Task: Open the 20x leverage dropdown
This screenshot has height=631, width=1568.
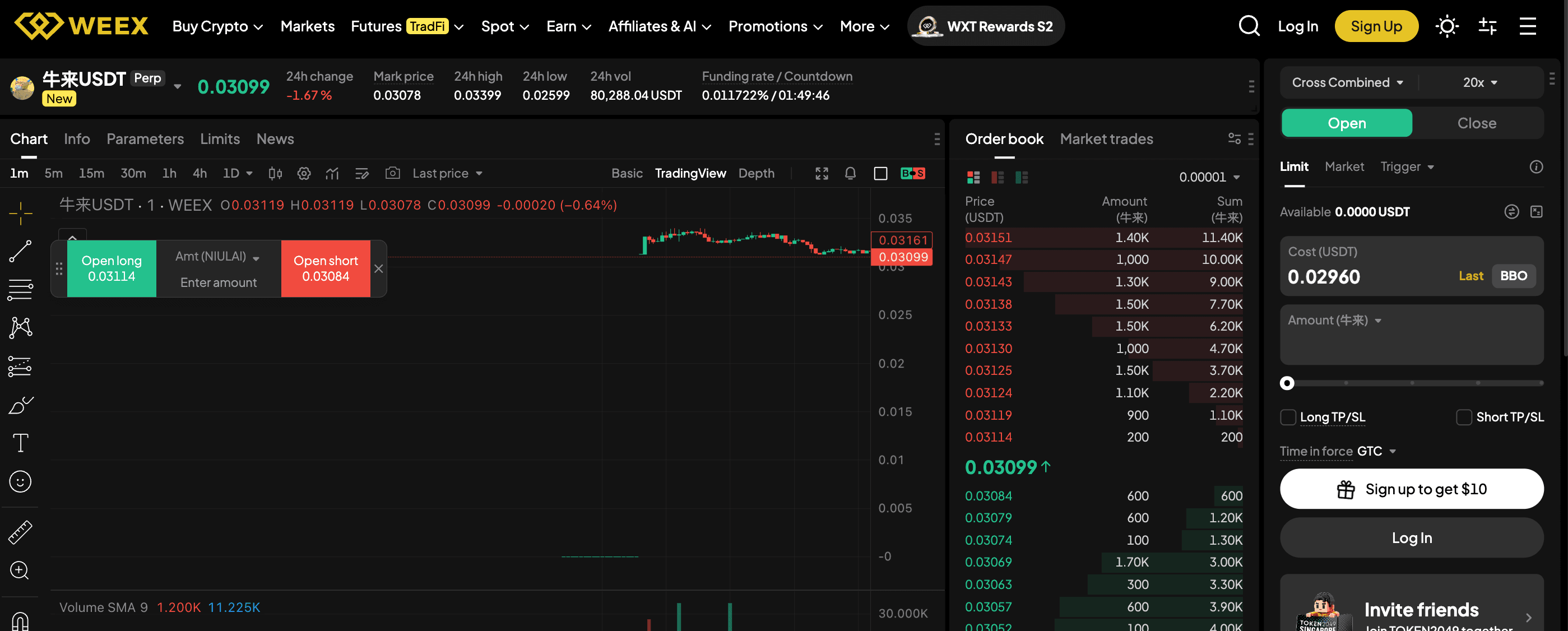Action: tap(1480, 82)
